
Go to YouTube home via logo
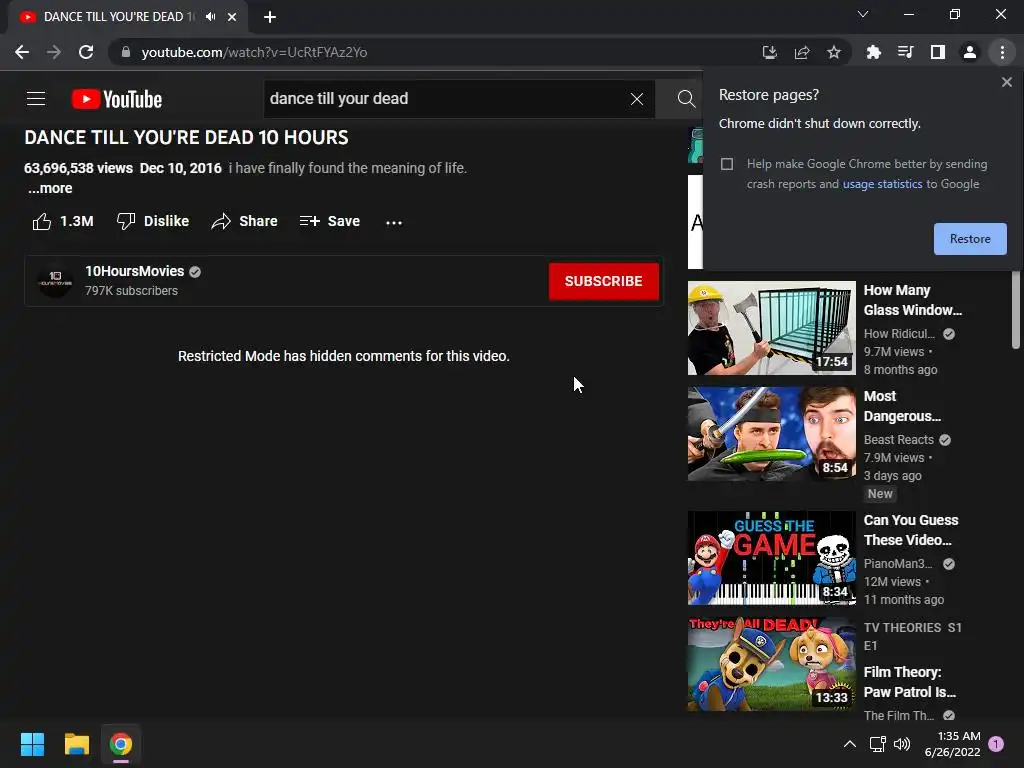coord(117,99)
